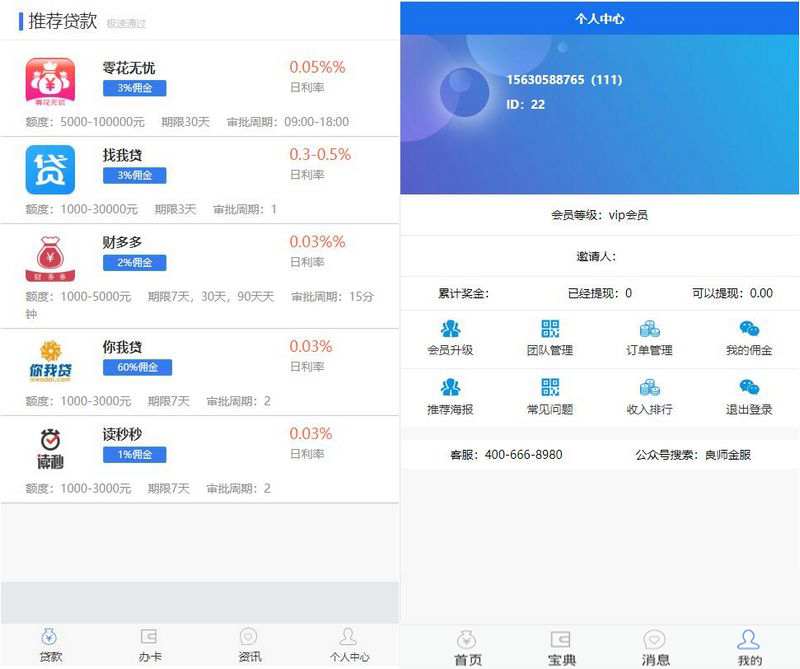Select the 资讯 news icon in bottom navigation
Screen dimensions: 800x669
coord(249,645)
